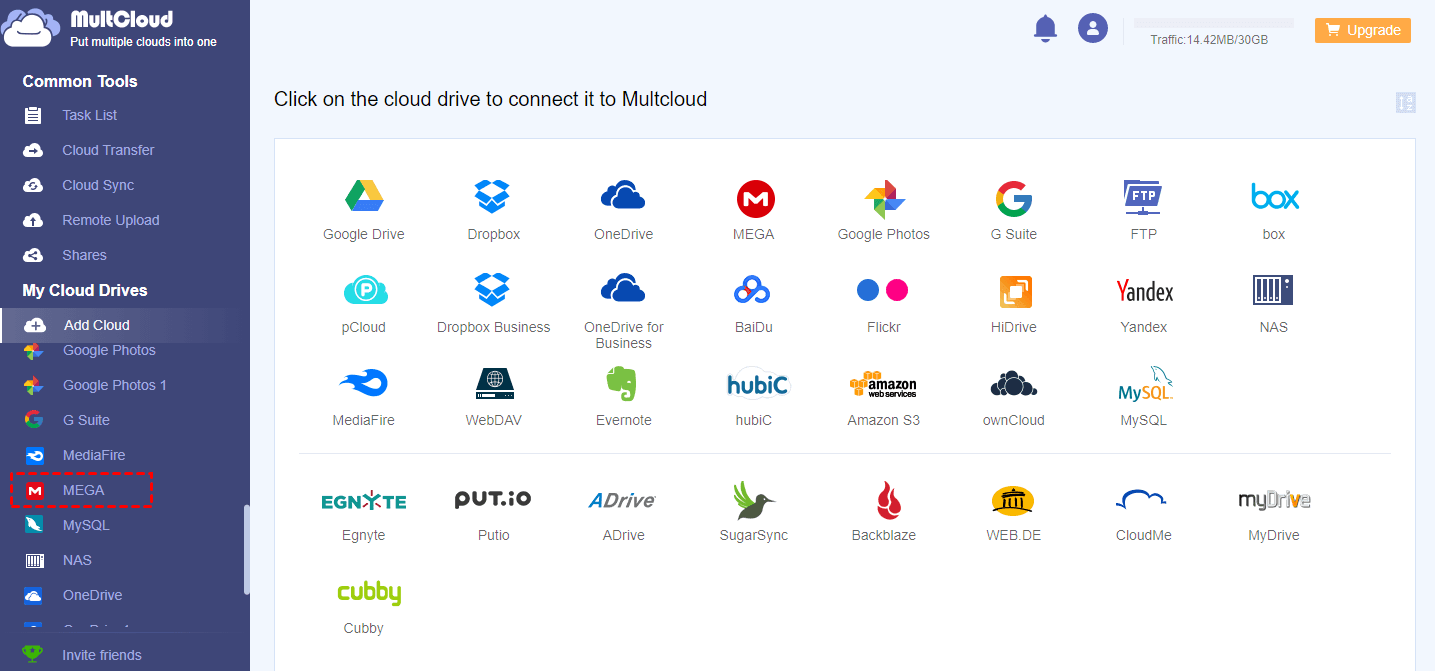Screen dimensions: 1435x671
Task: Add the Cubby cloud logo
Action: [x=369, y=593]
